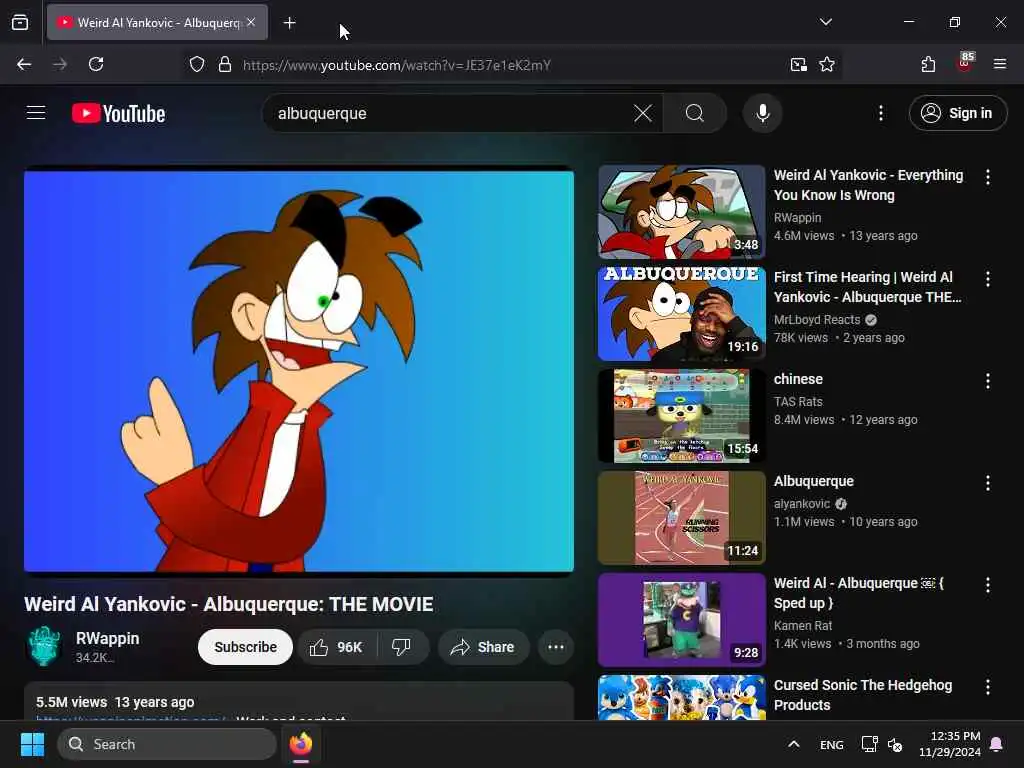This screenshot has height=768, width=1024.
Task: Like the video with 96K thumbs up
Action: pyautogui.click(x=337, y=647)
